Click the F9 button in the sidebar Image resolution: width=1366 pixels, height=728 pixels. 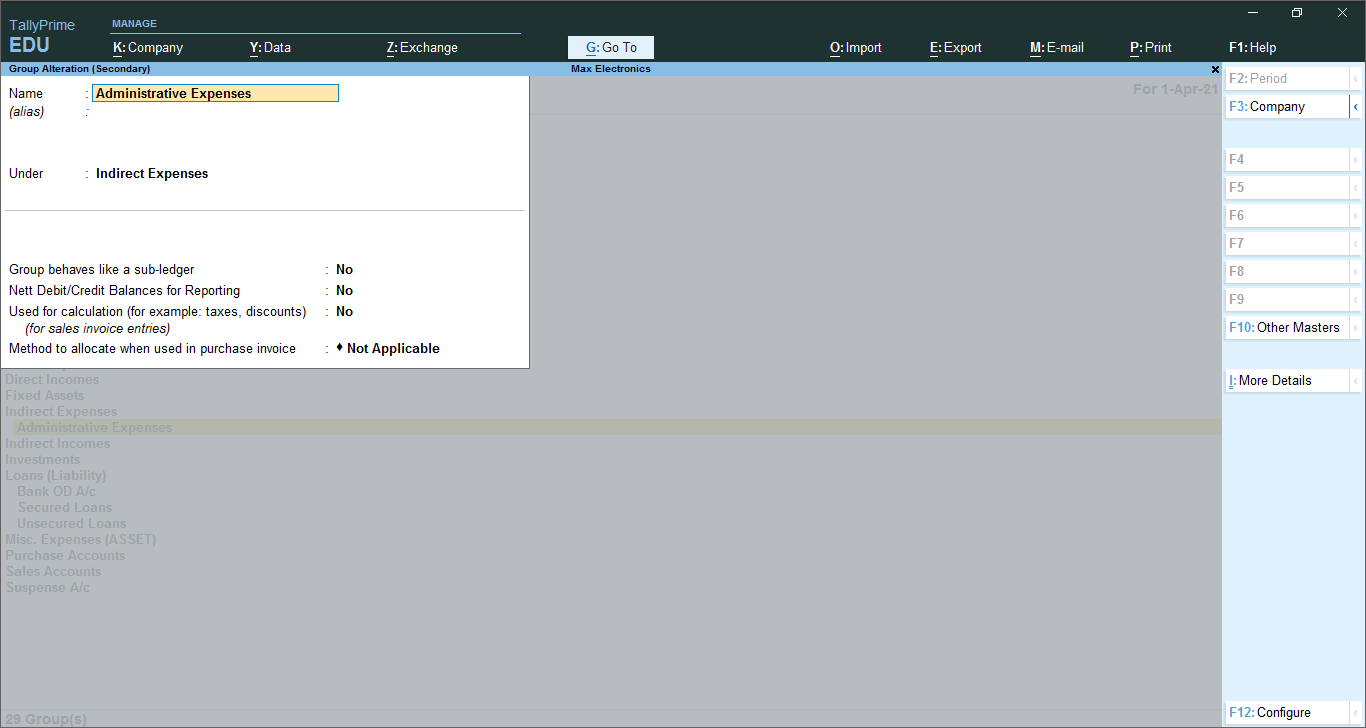click(x=1287, y=299)
